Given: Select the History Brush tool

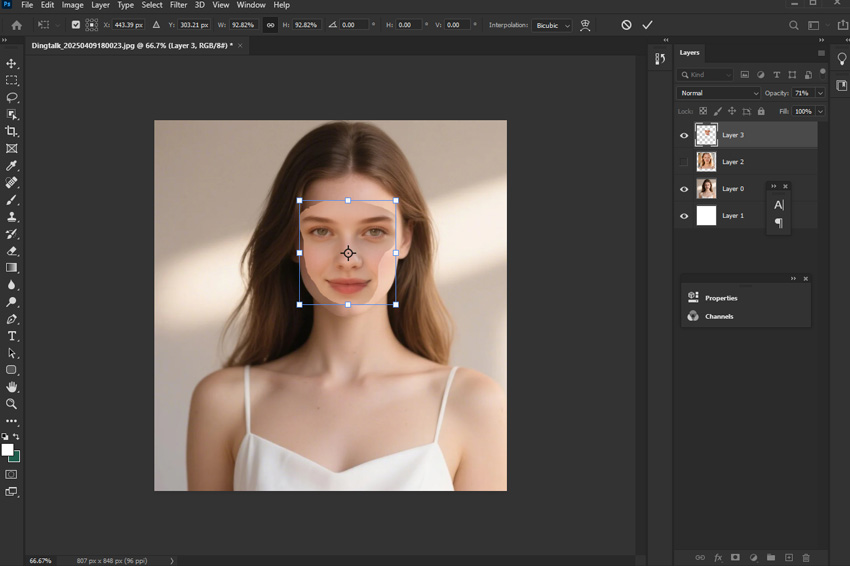Looking at the screenshot, I should [11, 234].
